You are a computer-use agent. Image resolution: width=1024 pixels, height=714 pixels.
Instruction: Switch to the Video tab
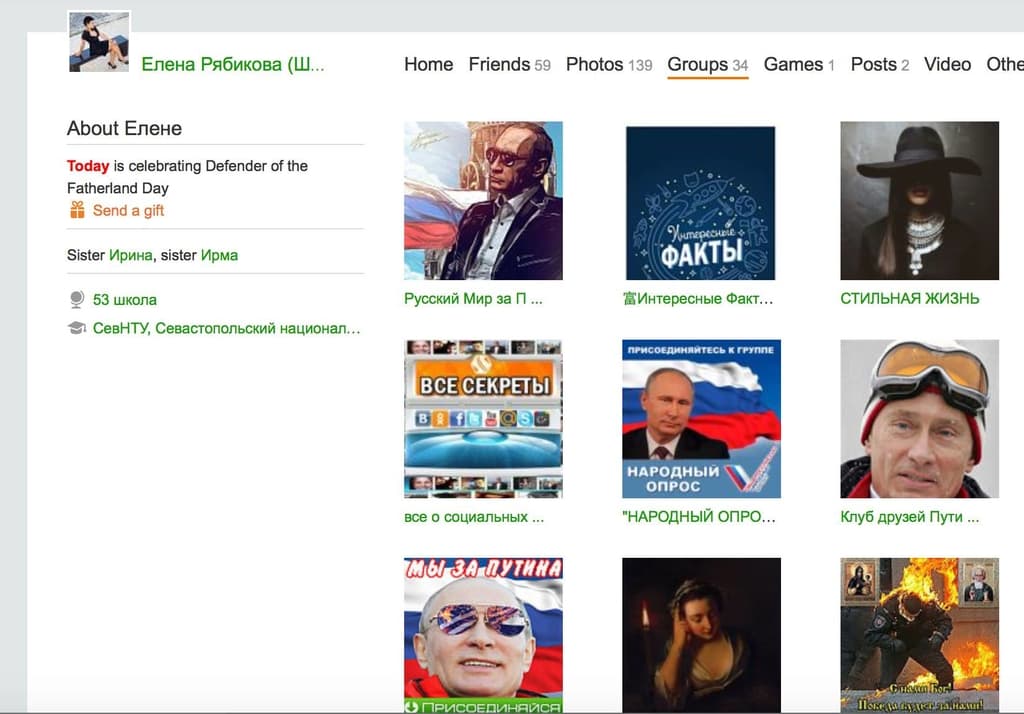tap(947, 64)
